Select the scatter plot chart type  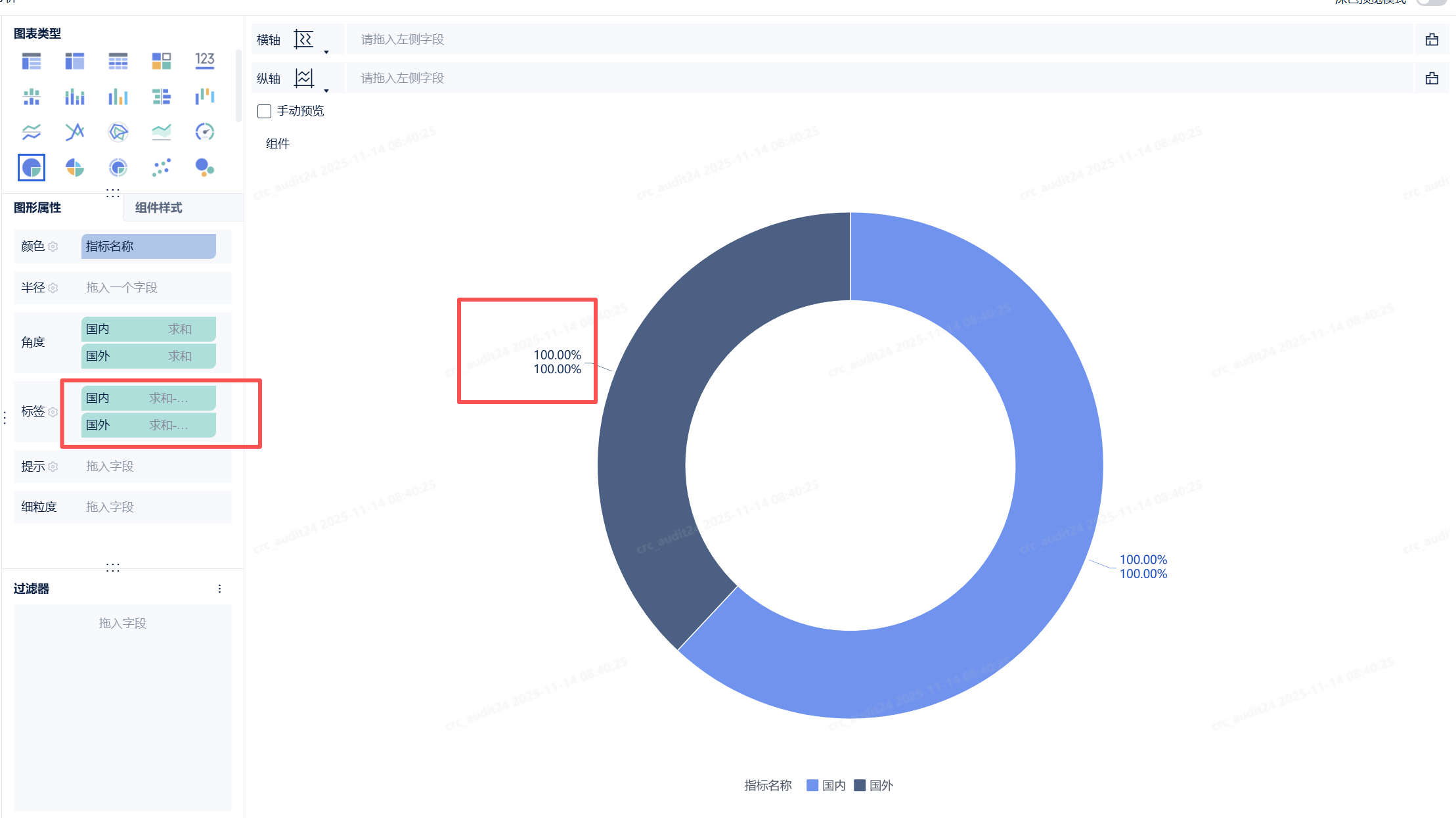tap(162, 168)
